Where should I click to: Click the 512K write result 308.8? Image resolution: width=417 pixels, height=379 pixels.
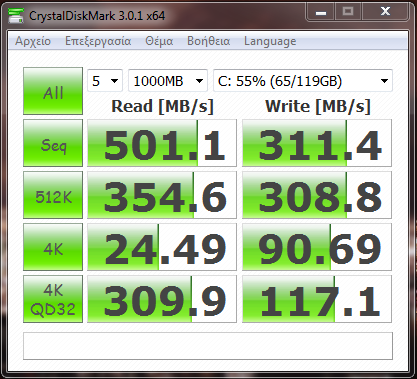tap(317, 195)
